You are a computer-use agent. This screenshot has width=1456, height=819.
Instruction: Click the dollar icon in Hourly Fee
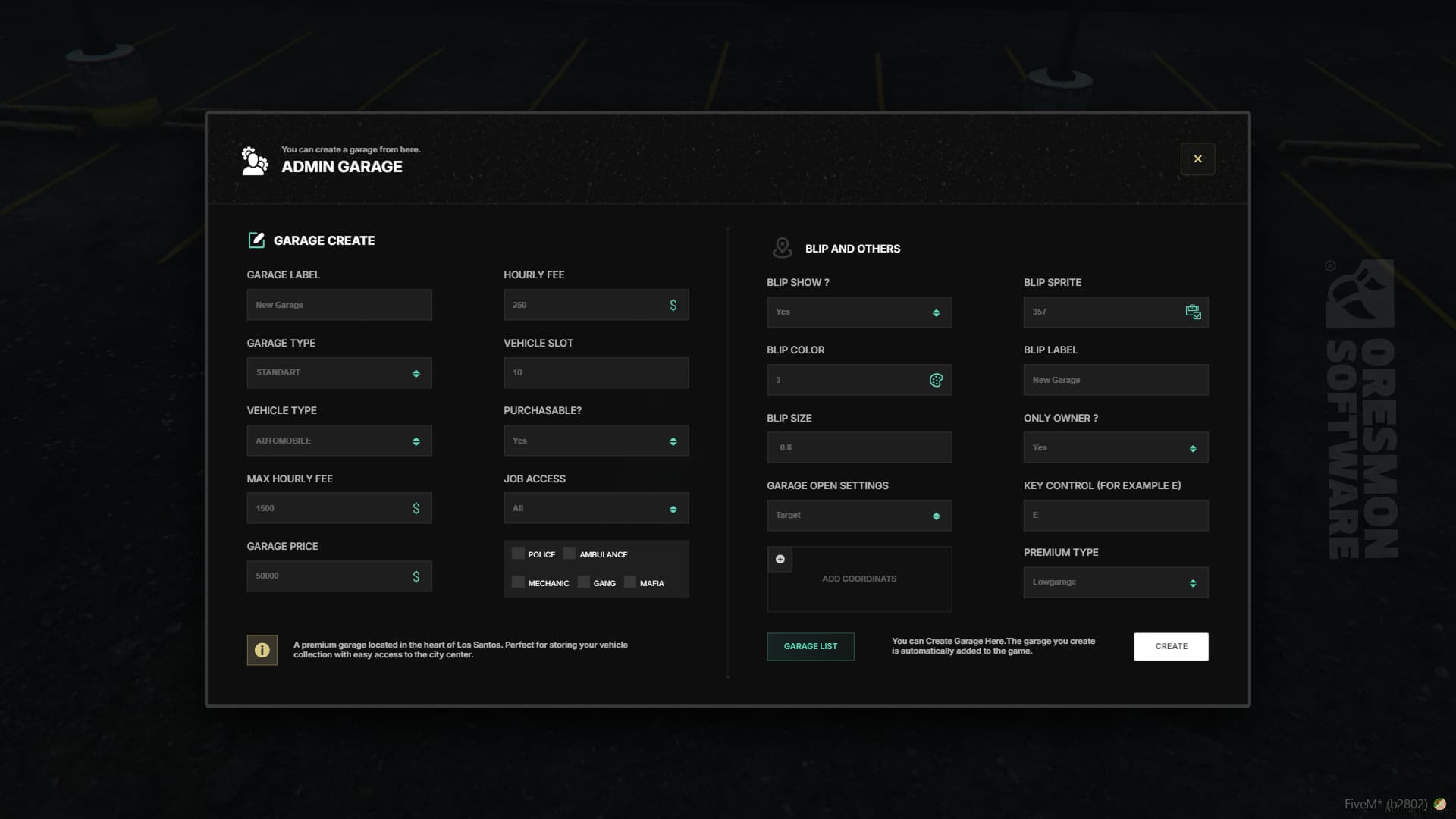point(673,305)
